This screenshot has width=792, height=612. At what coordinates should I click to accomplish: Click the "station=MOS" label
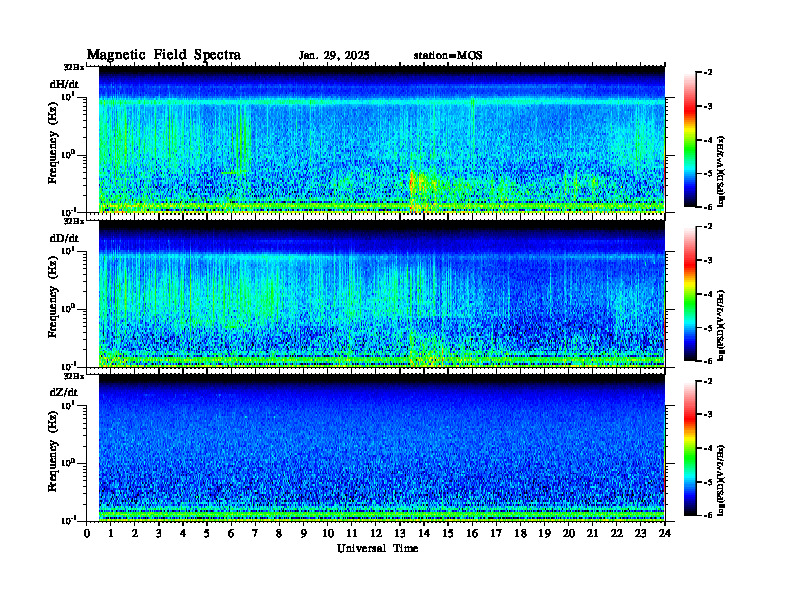(x=448, y=56)
